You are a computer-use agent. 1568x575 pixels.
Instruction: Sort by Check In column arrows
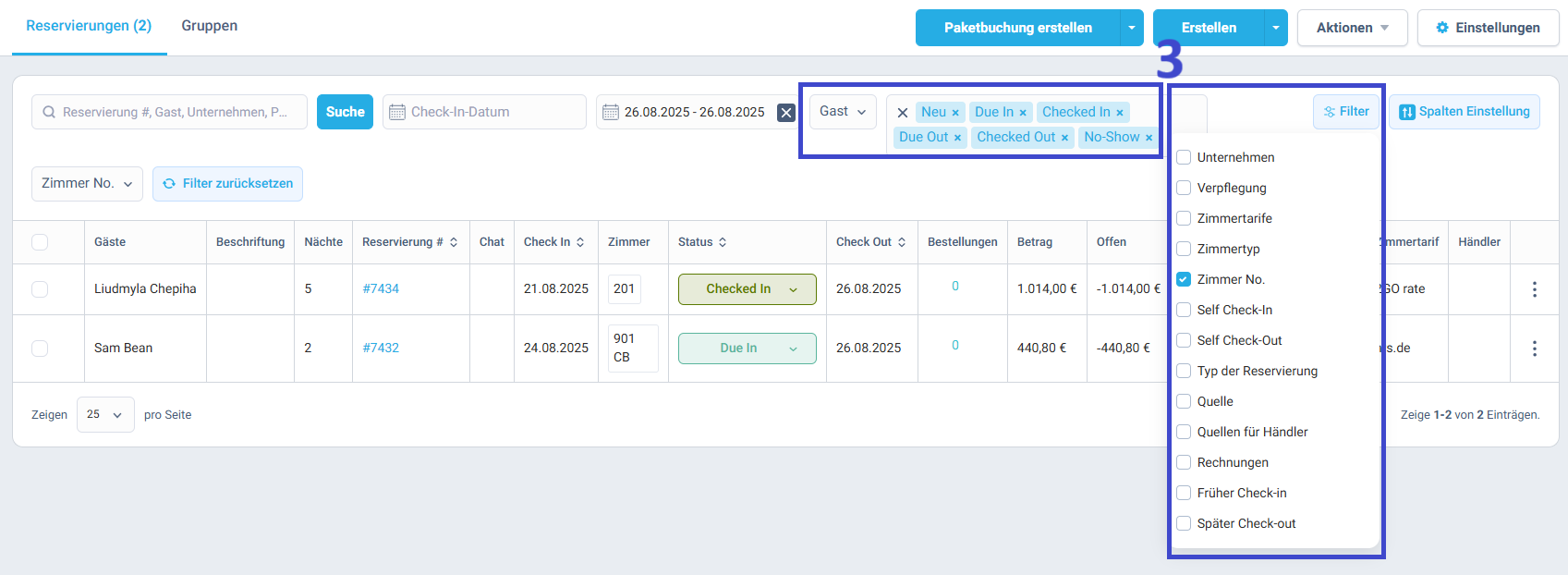pyautogui.click(x=580, y=242)
